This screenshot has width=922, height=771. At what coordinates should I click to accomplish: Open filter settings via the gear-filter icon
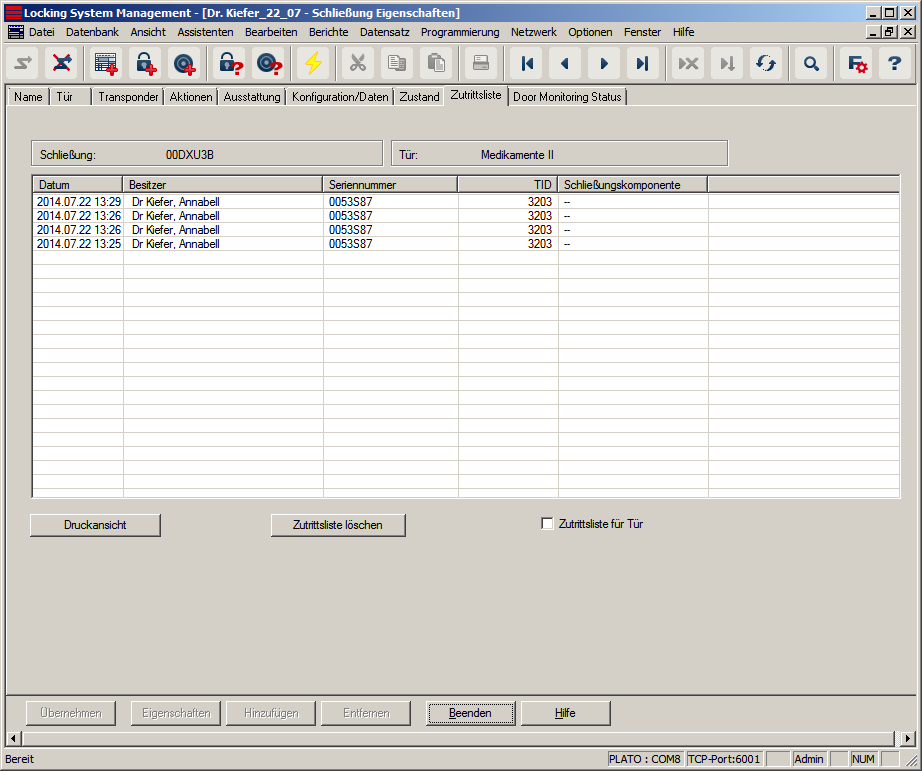[855, 63]
